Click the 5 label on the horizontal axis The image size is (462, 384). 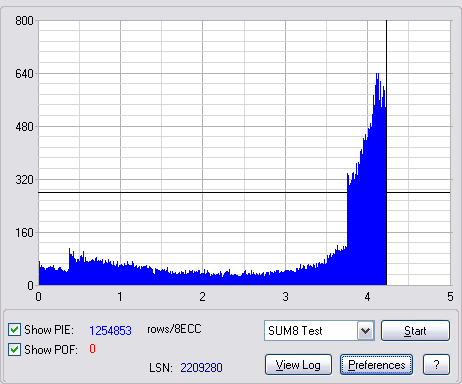tap(450, 296)
